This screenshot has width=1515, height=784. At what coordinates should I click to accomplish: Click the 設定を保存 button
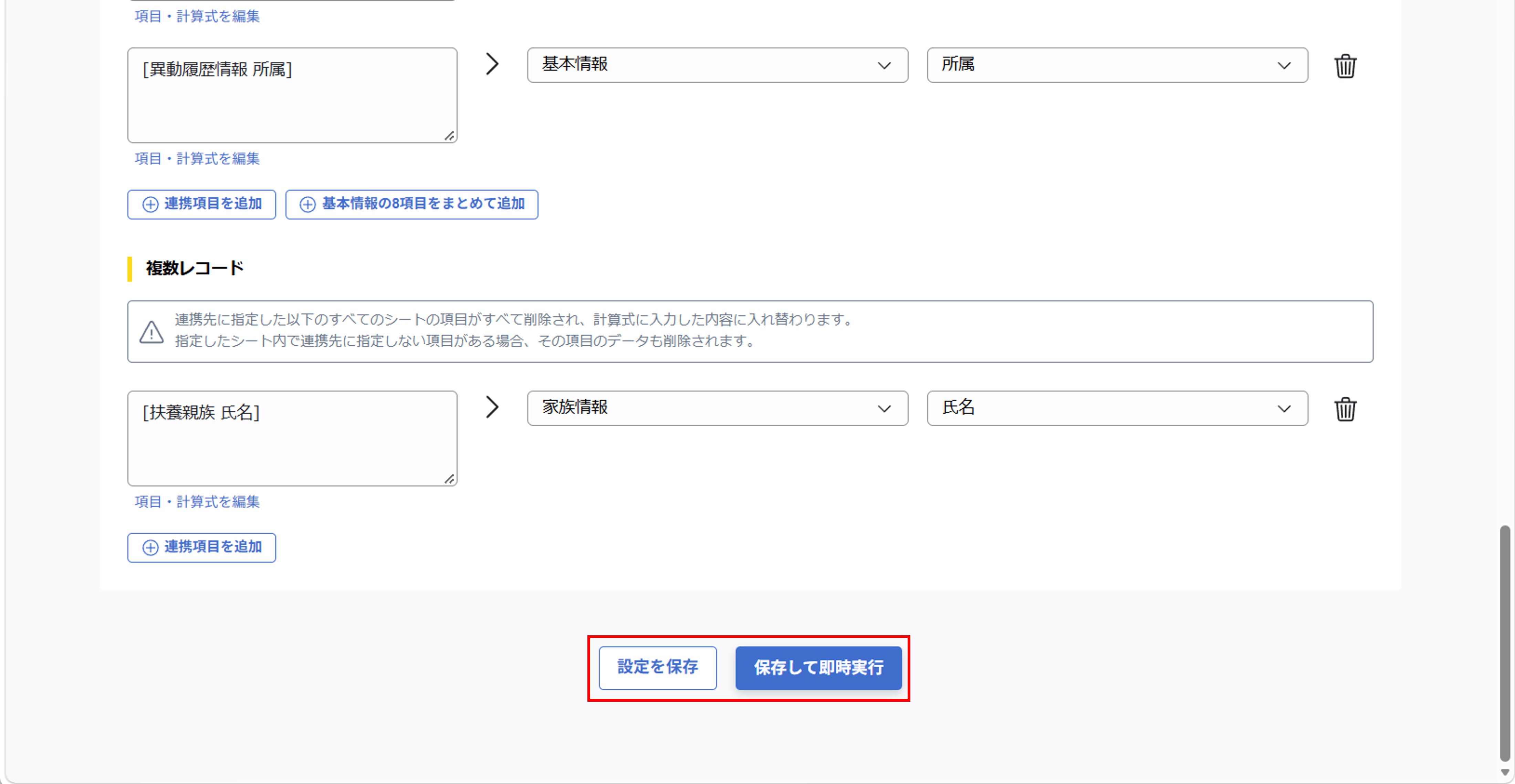(658, 668)
